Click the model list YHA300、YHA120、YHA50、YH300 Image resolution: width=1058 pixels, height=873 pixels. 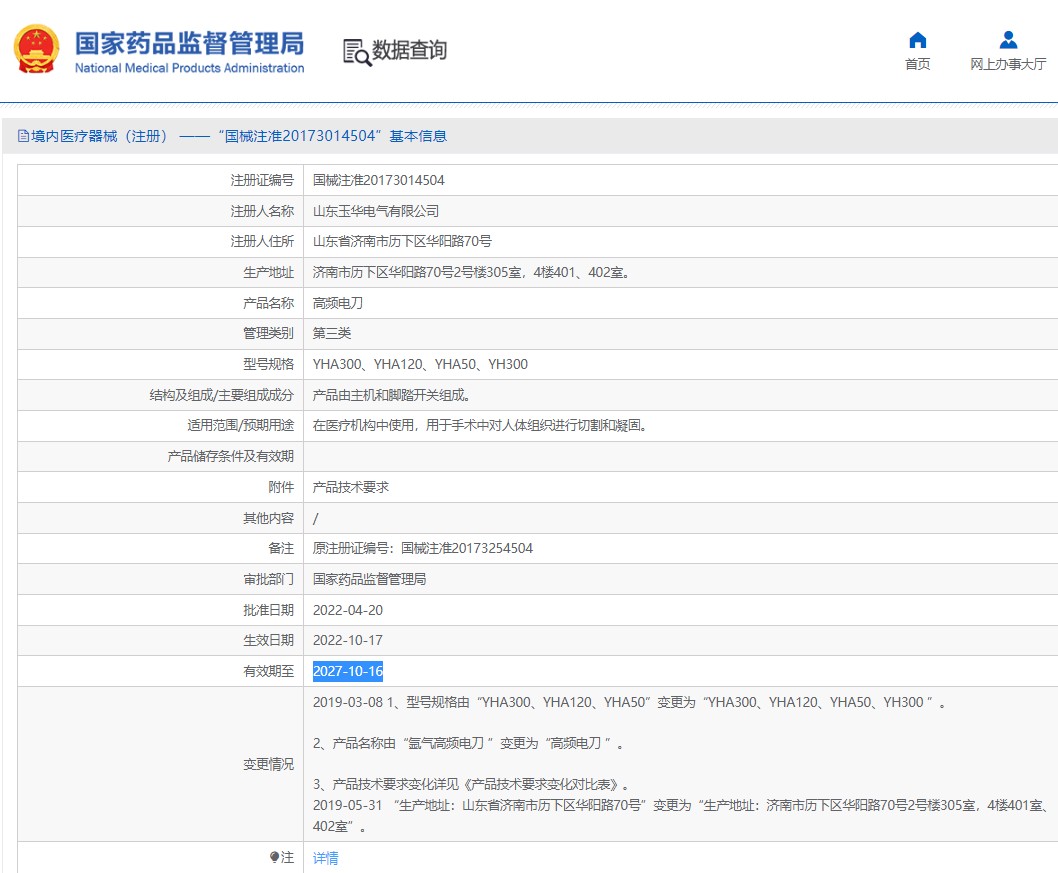(x=420, y=364)
